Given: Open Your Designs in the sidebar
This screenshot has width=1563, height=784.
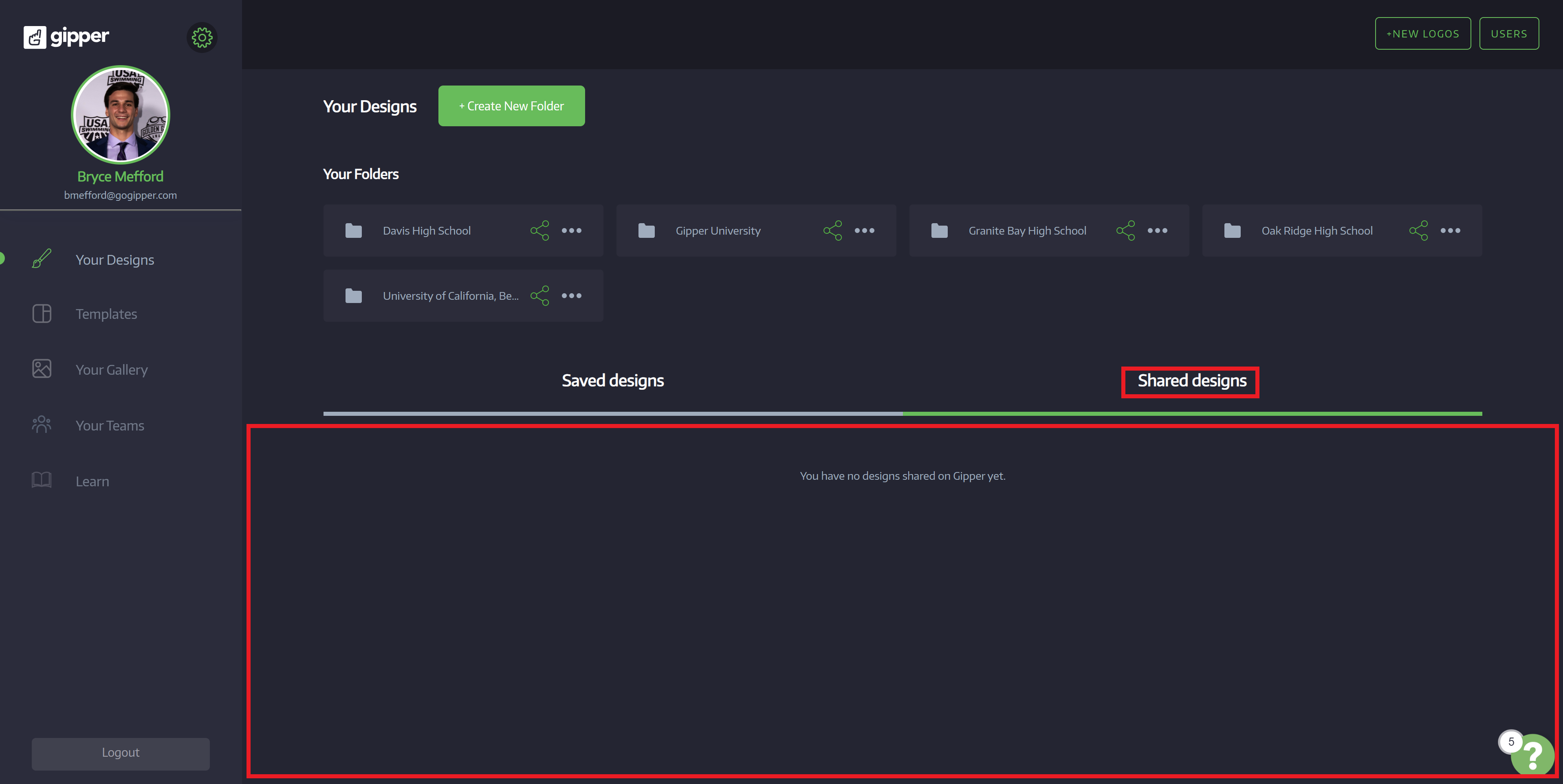Looking at the screenshot, I should click(x=114, y=259).
